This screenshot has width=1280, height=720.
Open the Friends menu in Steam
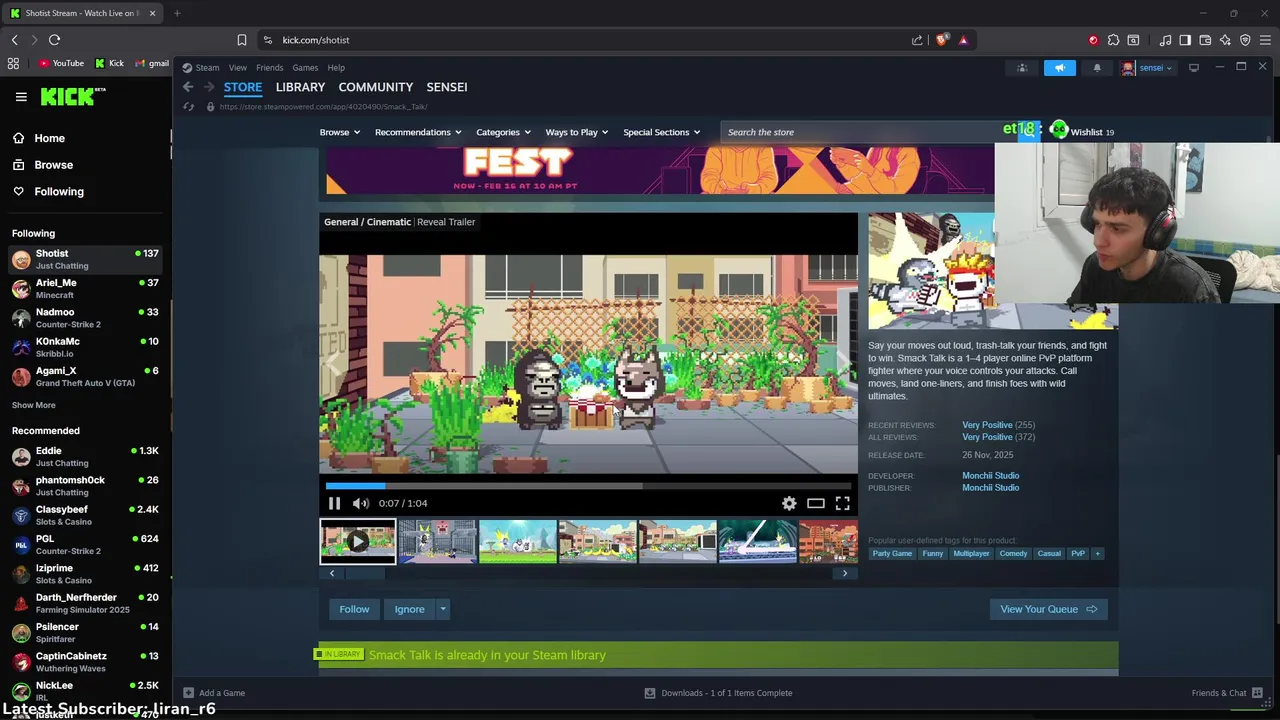pyautogui.click(x=269, y=68)
